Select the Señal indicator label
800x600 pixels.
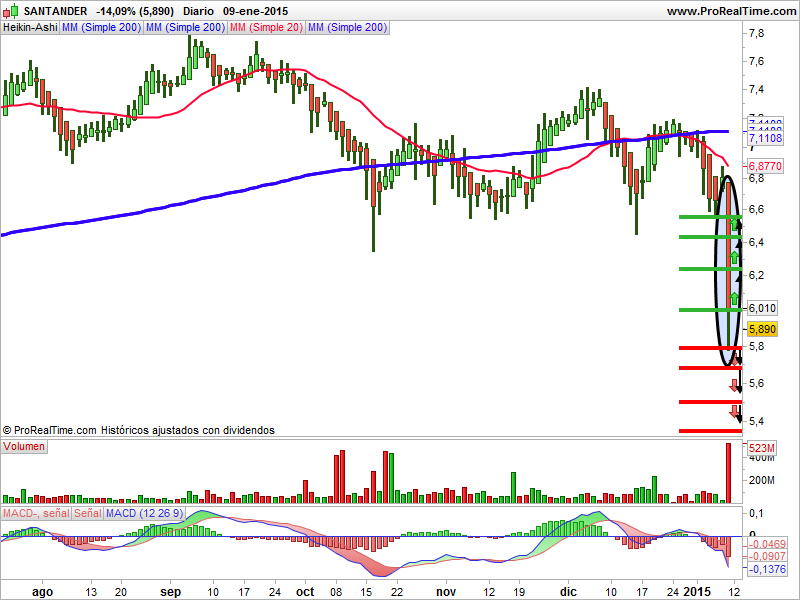coord(87,513)
